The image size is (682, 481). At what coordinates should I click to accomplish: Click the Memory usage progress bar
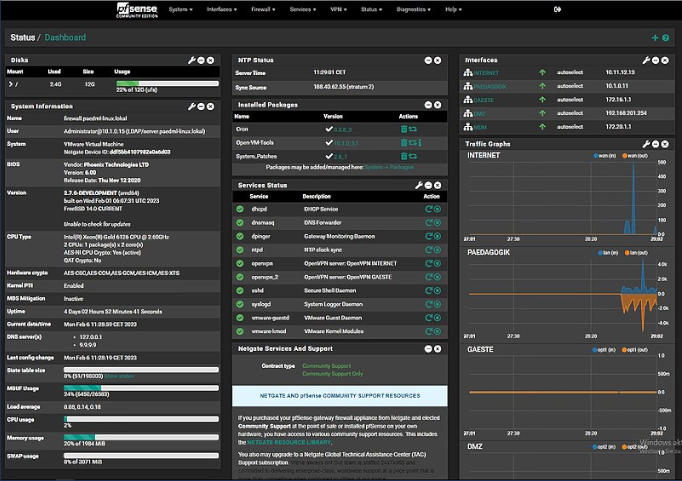click(141, 437)
